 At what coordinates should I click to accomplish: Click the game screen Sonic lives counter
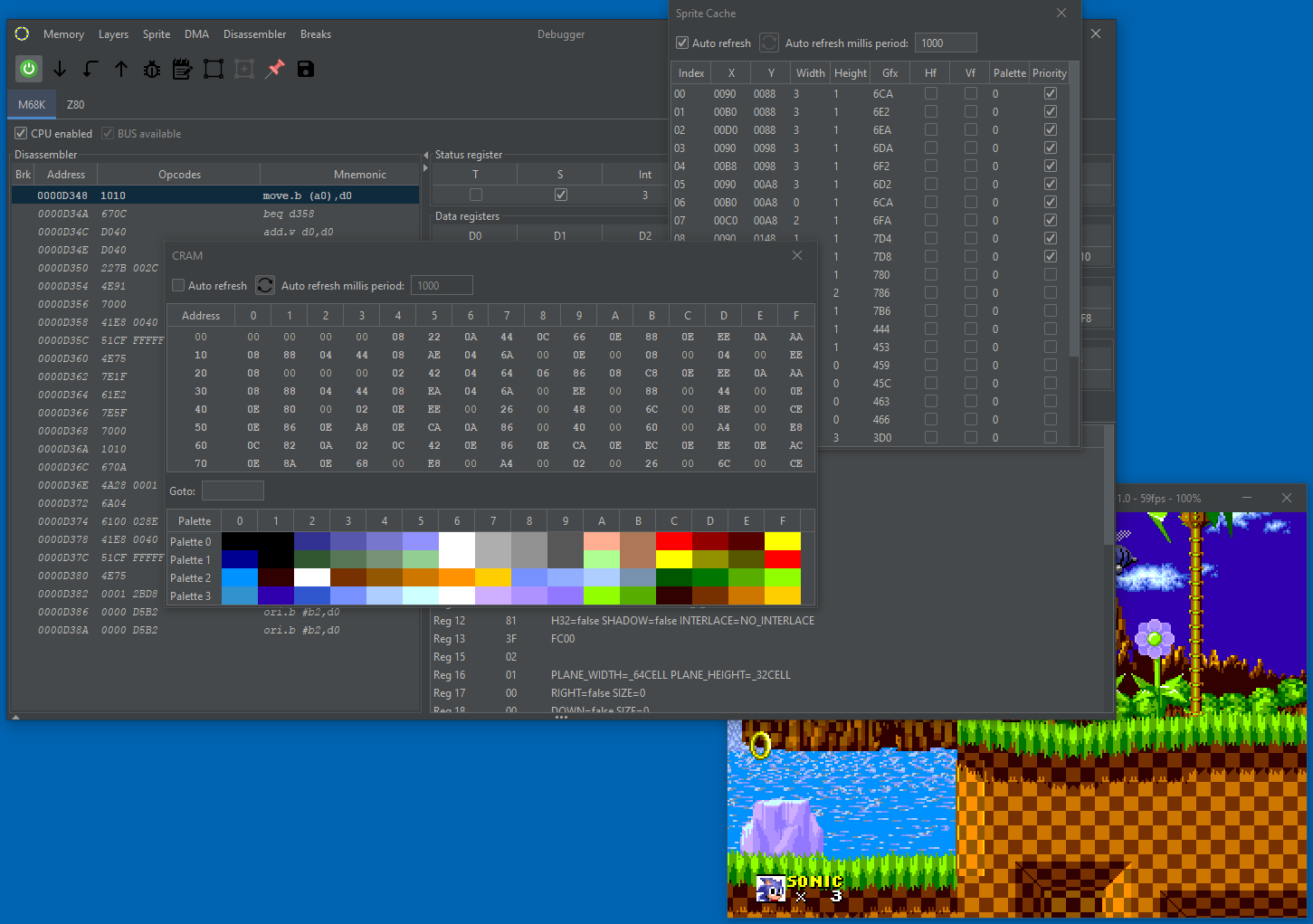800,889
